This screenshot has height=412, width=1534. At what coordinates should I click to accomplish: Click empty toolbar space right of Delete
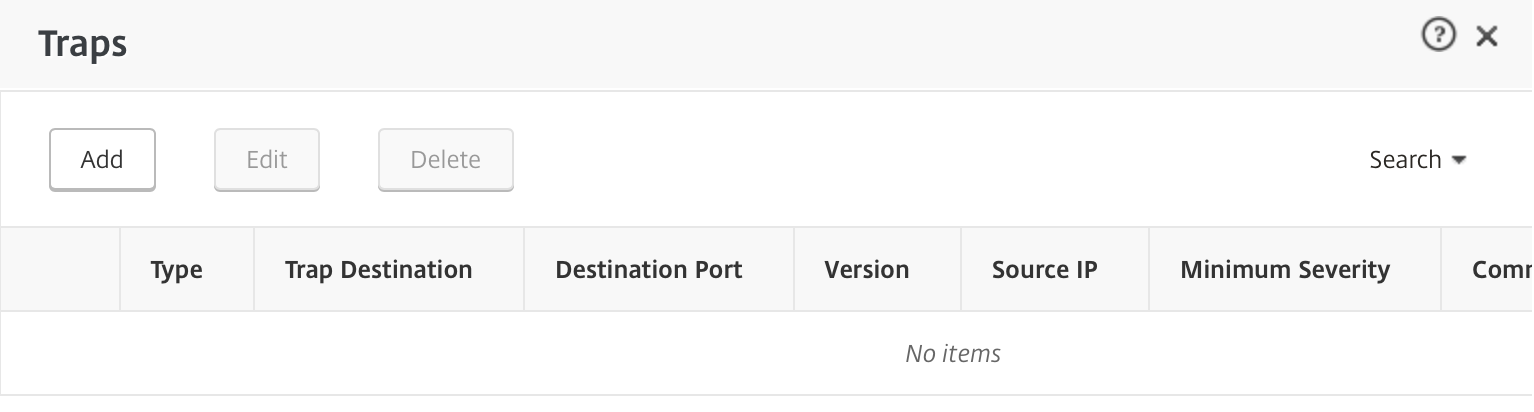pos(900,160)
